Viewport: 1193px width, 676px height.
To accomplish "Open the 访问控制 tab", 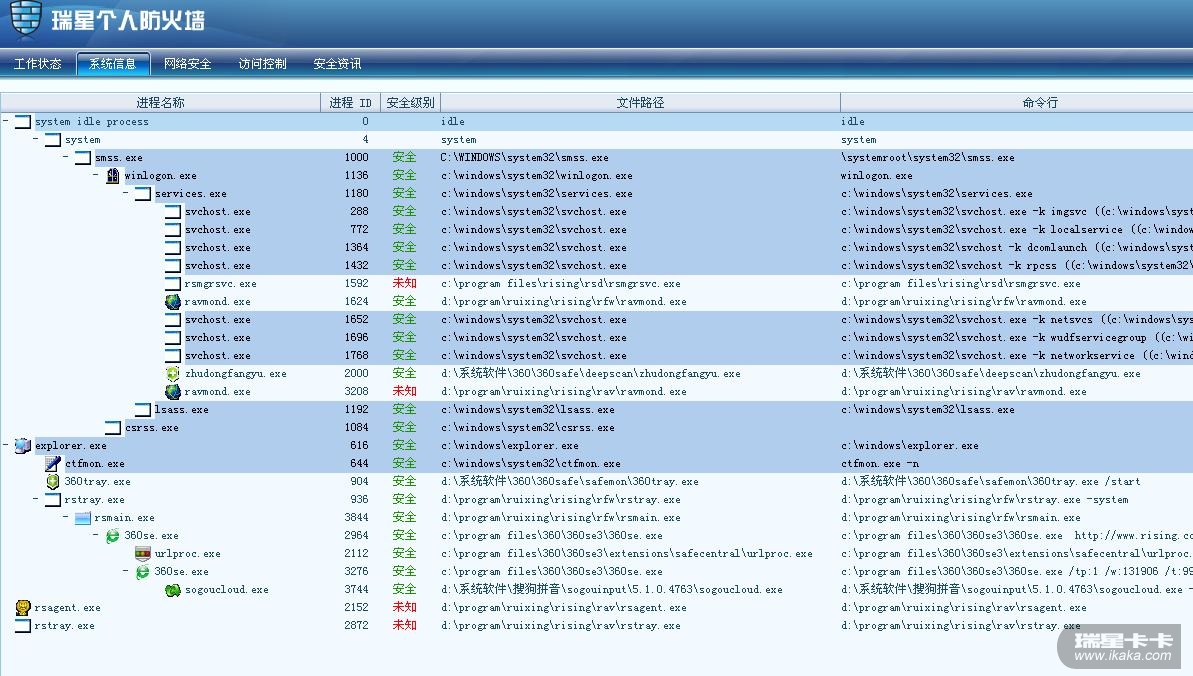I will [262, 64].
